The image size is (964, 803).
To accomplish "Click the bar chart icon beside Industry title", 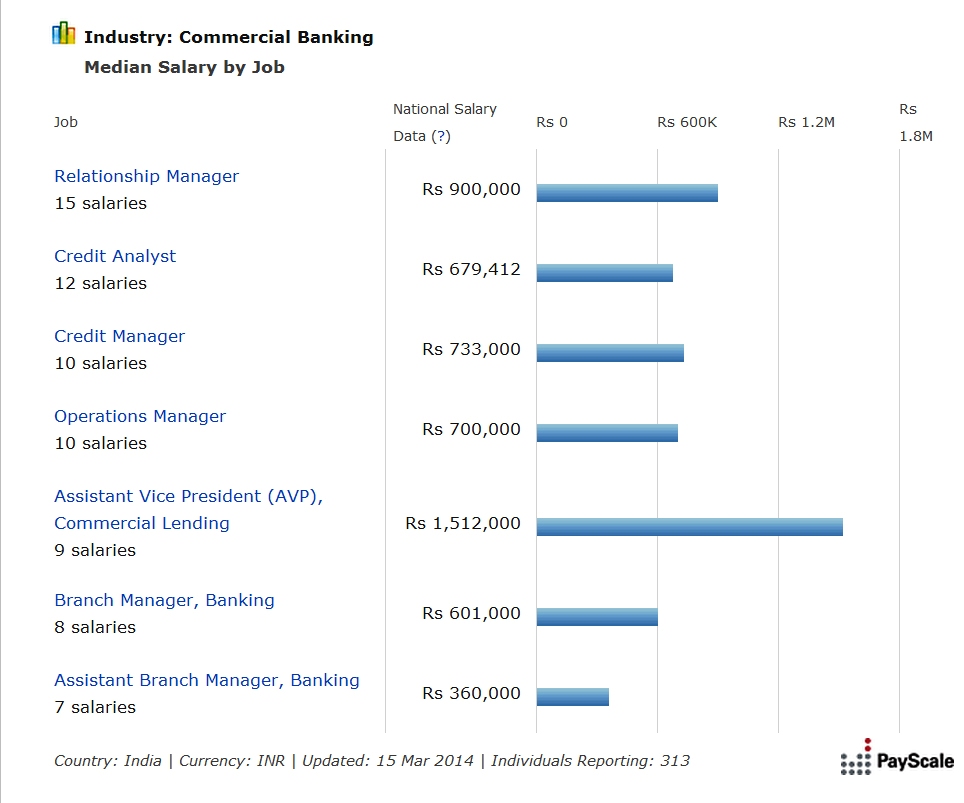I will click(x=63, y=35).
